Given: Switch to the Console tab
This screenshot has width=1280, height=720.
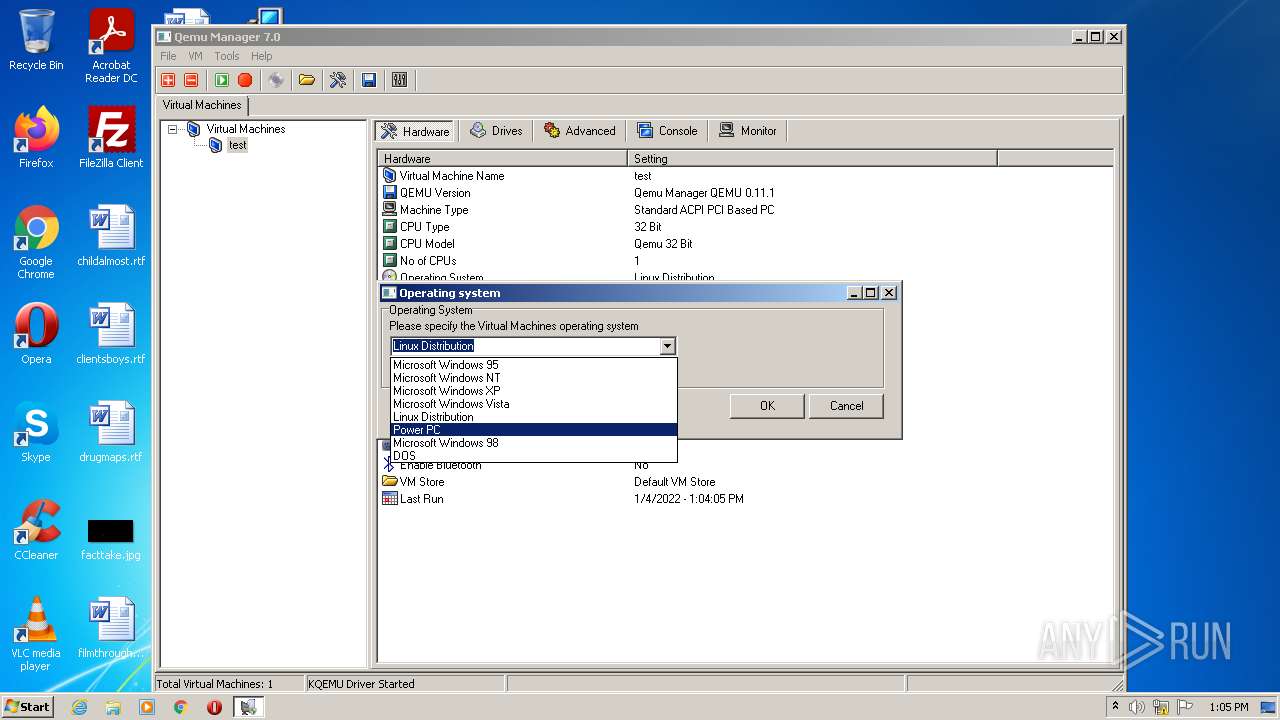Looking at the screenshot, I should 667,131.
